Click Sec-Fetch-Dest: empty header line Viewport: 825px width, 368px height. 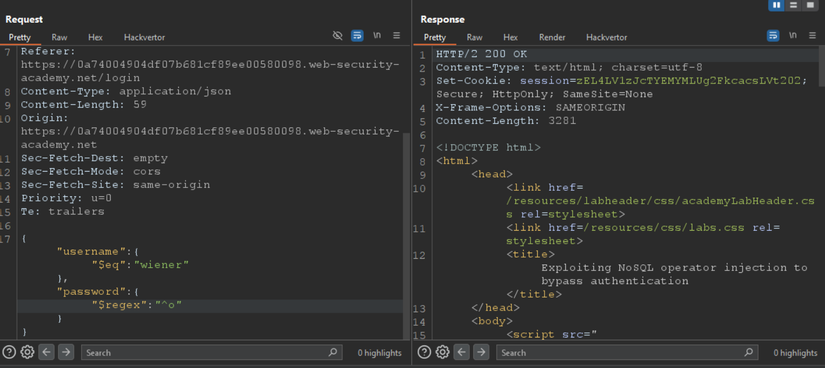pos(94,158)
